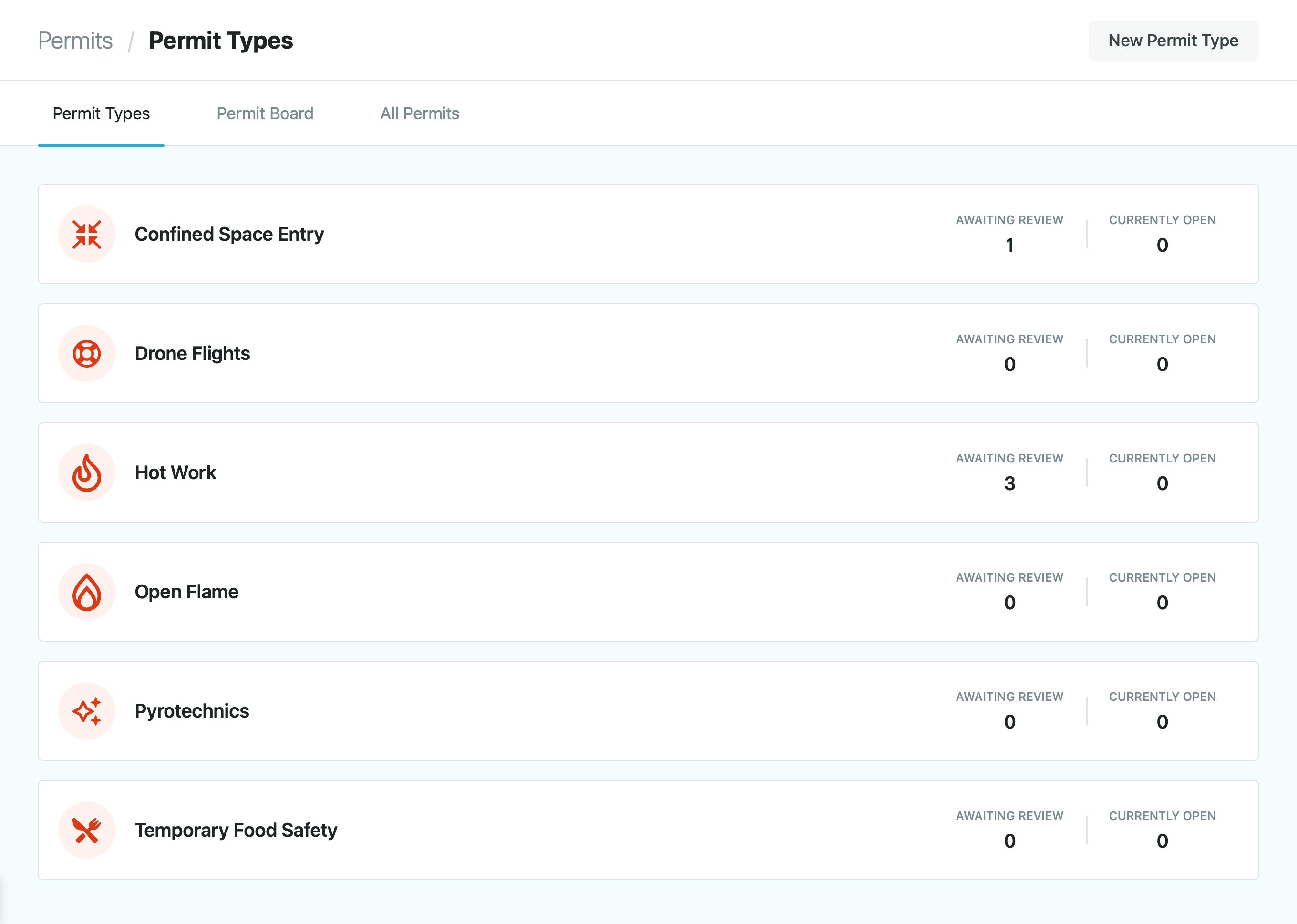Select the Hot Work title text

[x=175, y=473]
